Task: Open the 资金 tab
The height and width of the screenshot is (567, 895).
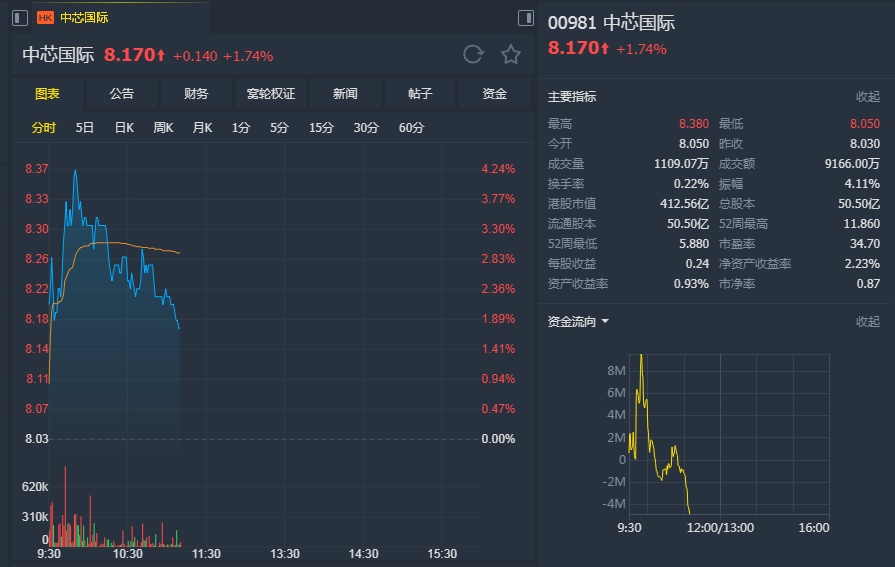Action: (494, 94)
